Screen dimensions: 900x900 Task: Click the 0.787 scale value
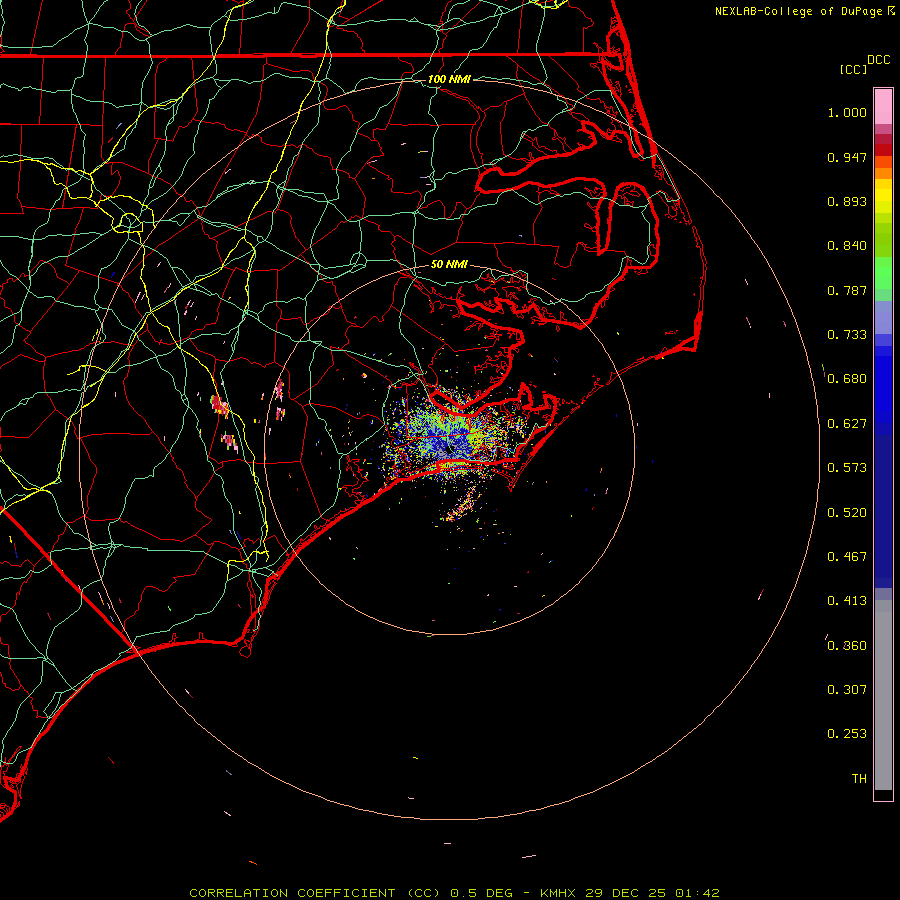pyautogui.click(x=847, y=290)
